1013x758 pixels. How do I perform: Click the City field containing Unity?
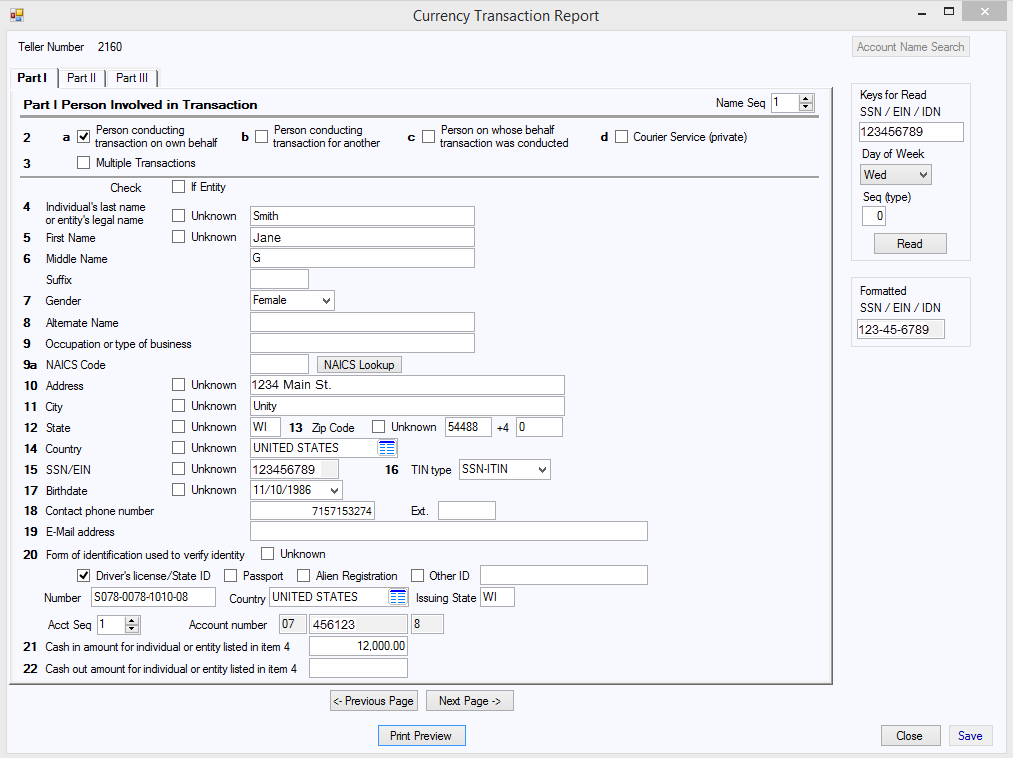(407, 406)
